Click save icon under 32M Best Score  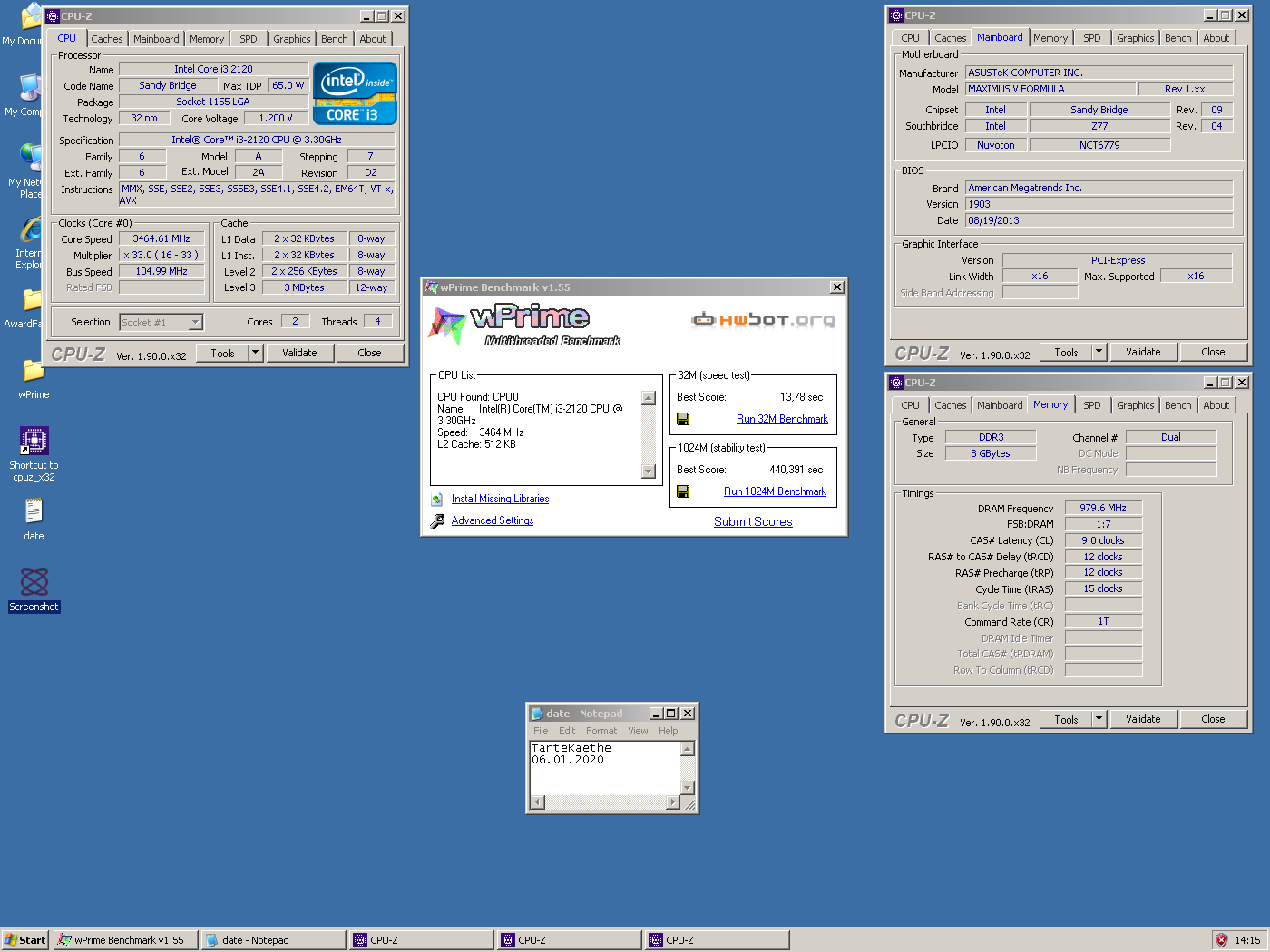[x=683, y=419]
